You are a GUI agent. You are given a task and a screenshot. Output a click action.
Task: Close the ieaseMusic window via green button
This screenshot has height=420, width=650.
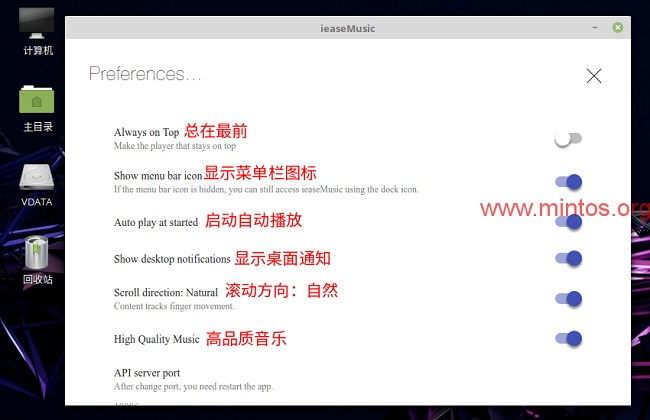click(618, 27)
